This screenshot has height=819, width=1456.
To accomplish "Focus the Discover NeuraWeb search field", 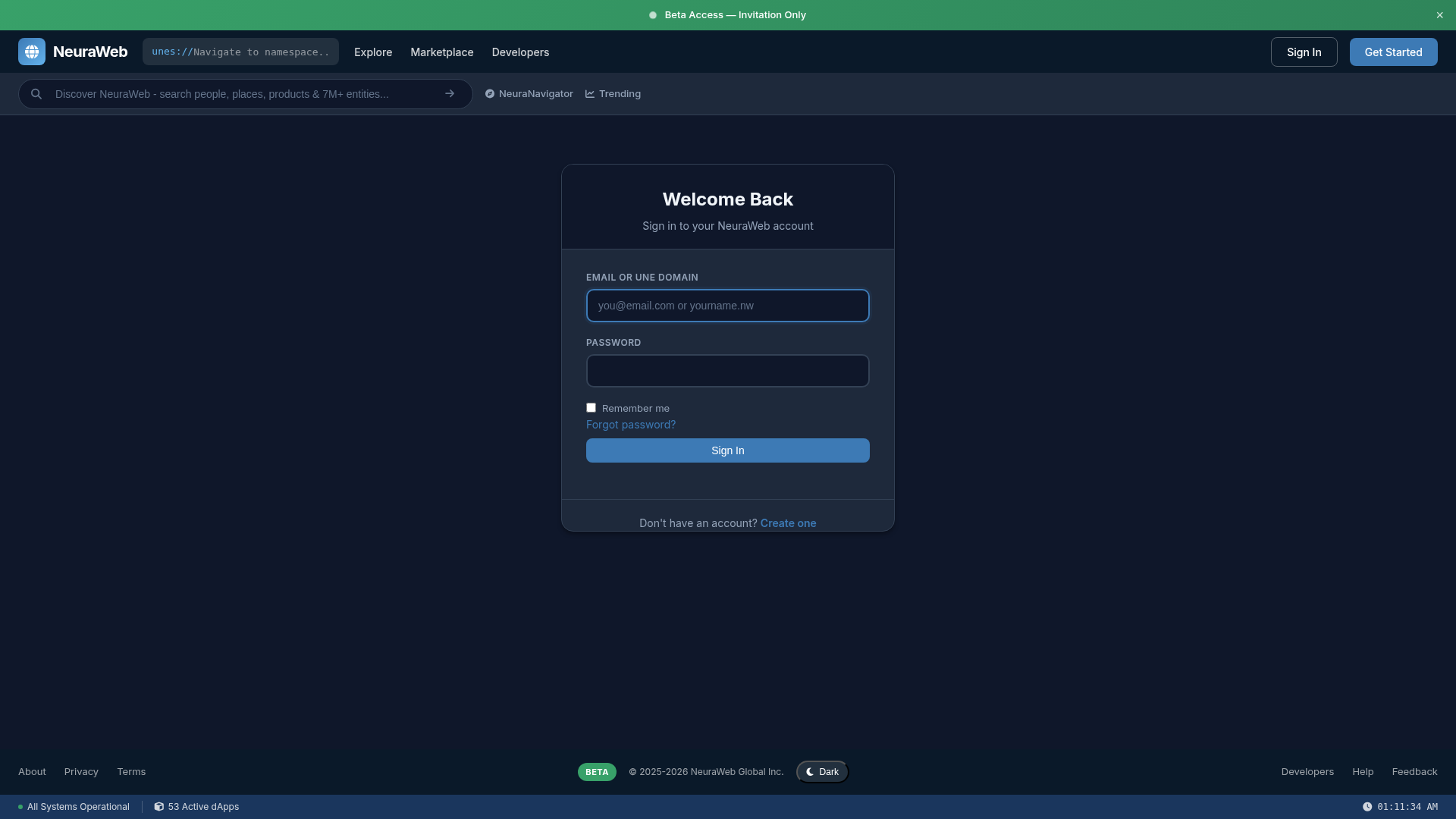I will tap(246, 94).
